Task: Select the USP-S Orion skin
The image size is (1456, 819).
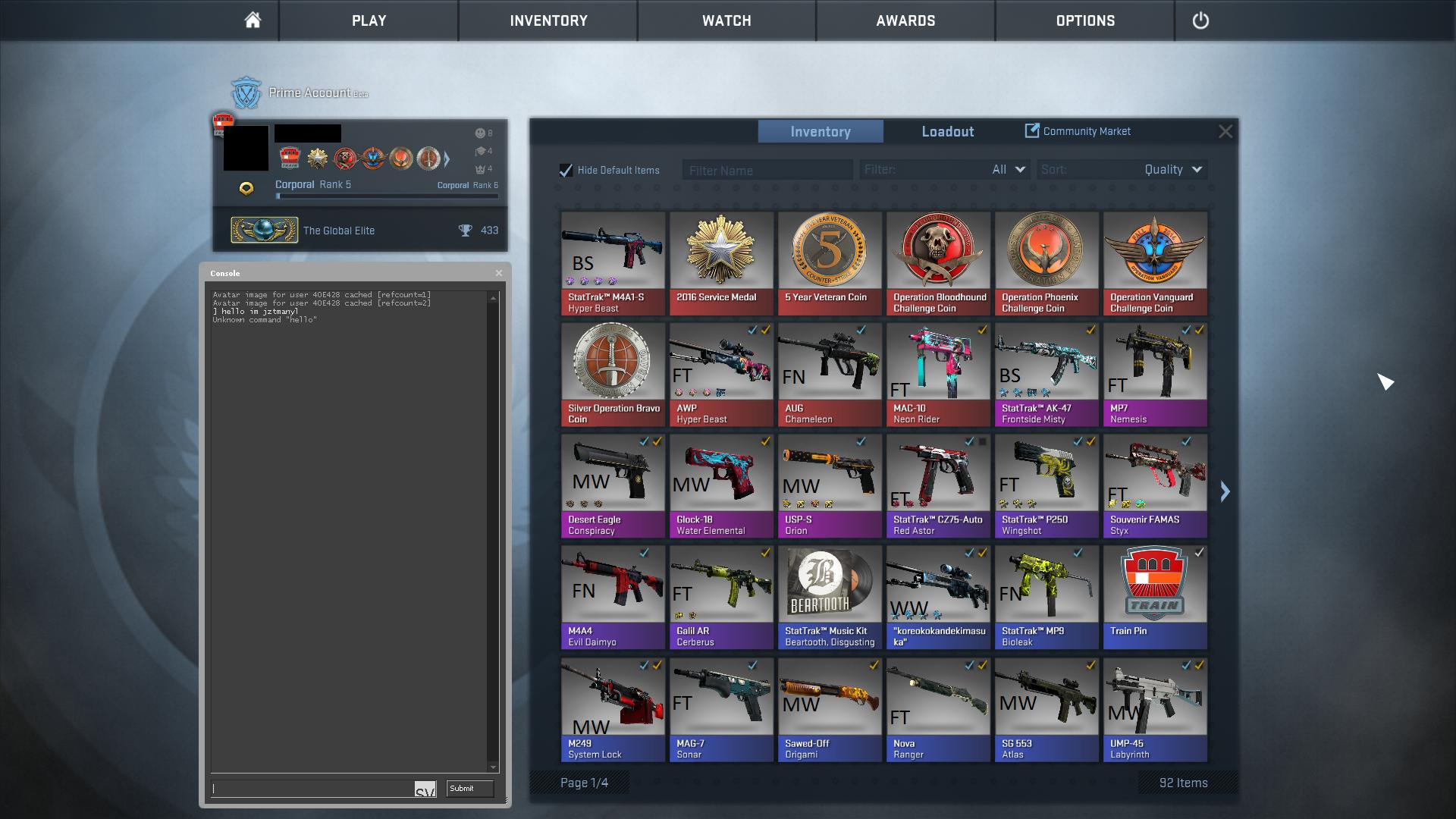Action: (830, 486)
